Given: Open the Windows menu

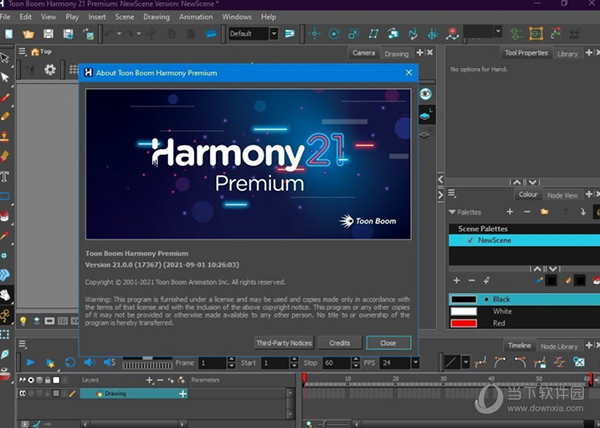Looking at the screenshot, I should point(237,17).
